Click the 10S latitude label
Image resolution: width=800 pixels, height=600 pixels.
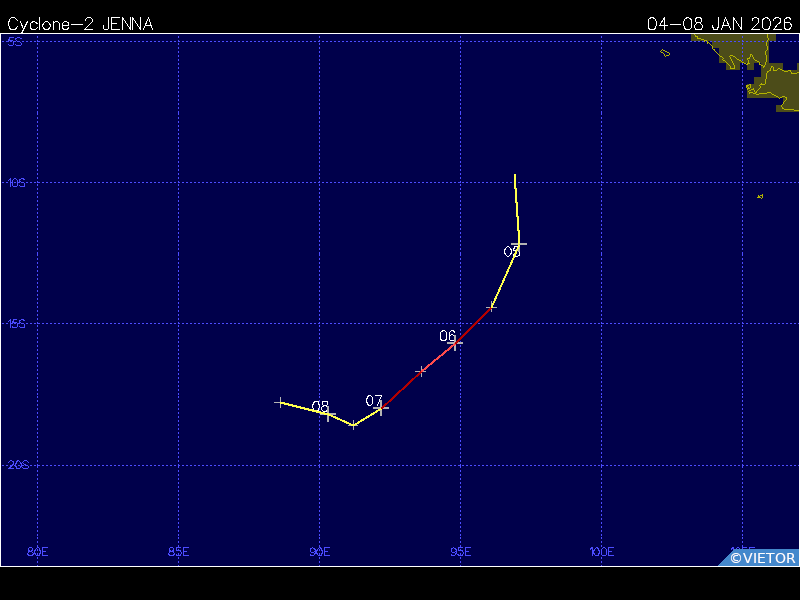15,183
